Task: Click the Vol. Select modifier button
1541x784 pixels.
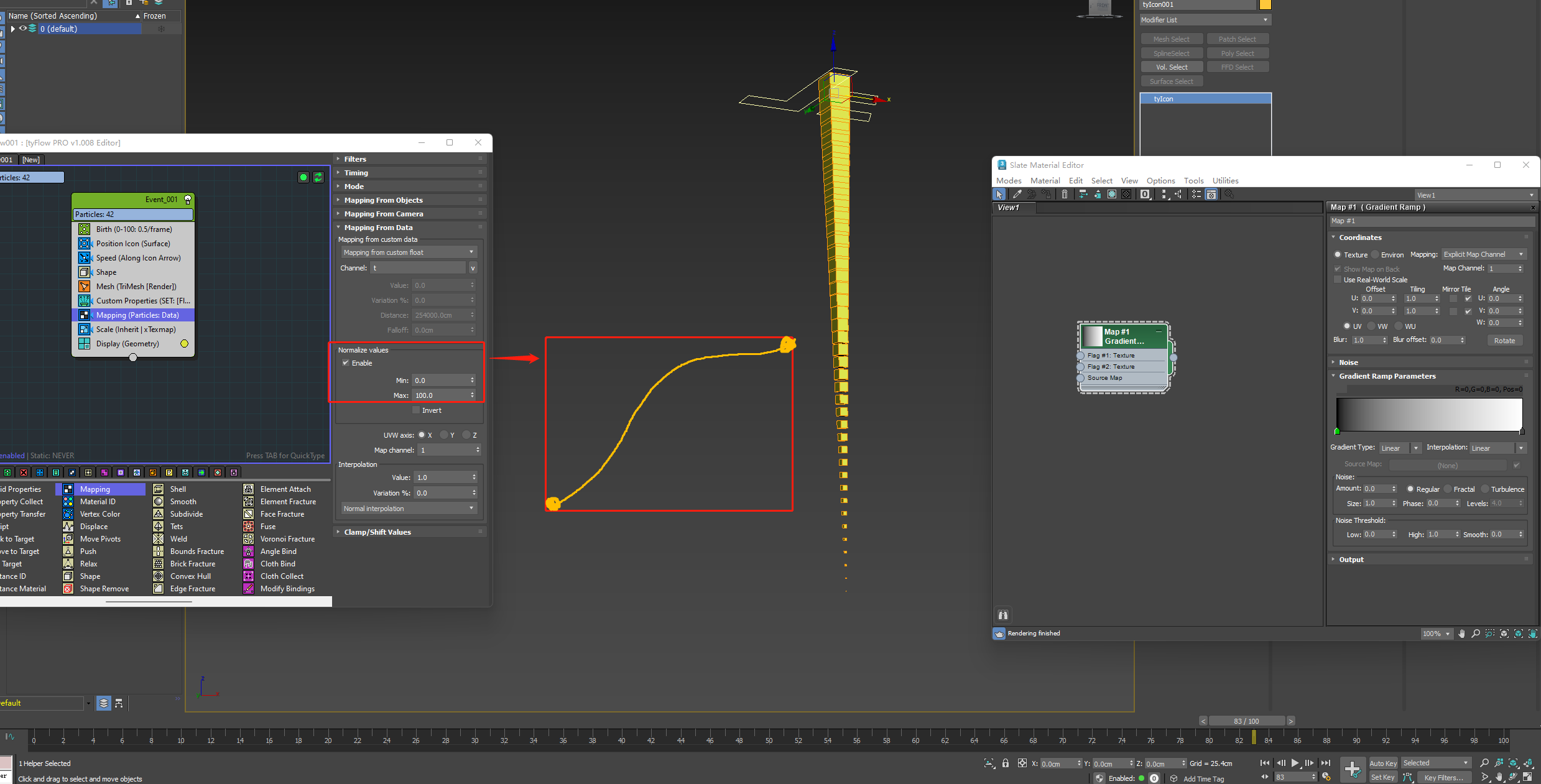Action: [1171, 67]
